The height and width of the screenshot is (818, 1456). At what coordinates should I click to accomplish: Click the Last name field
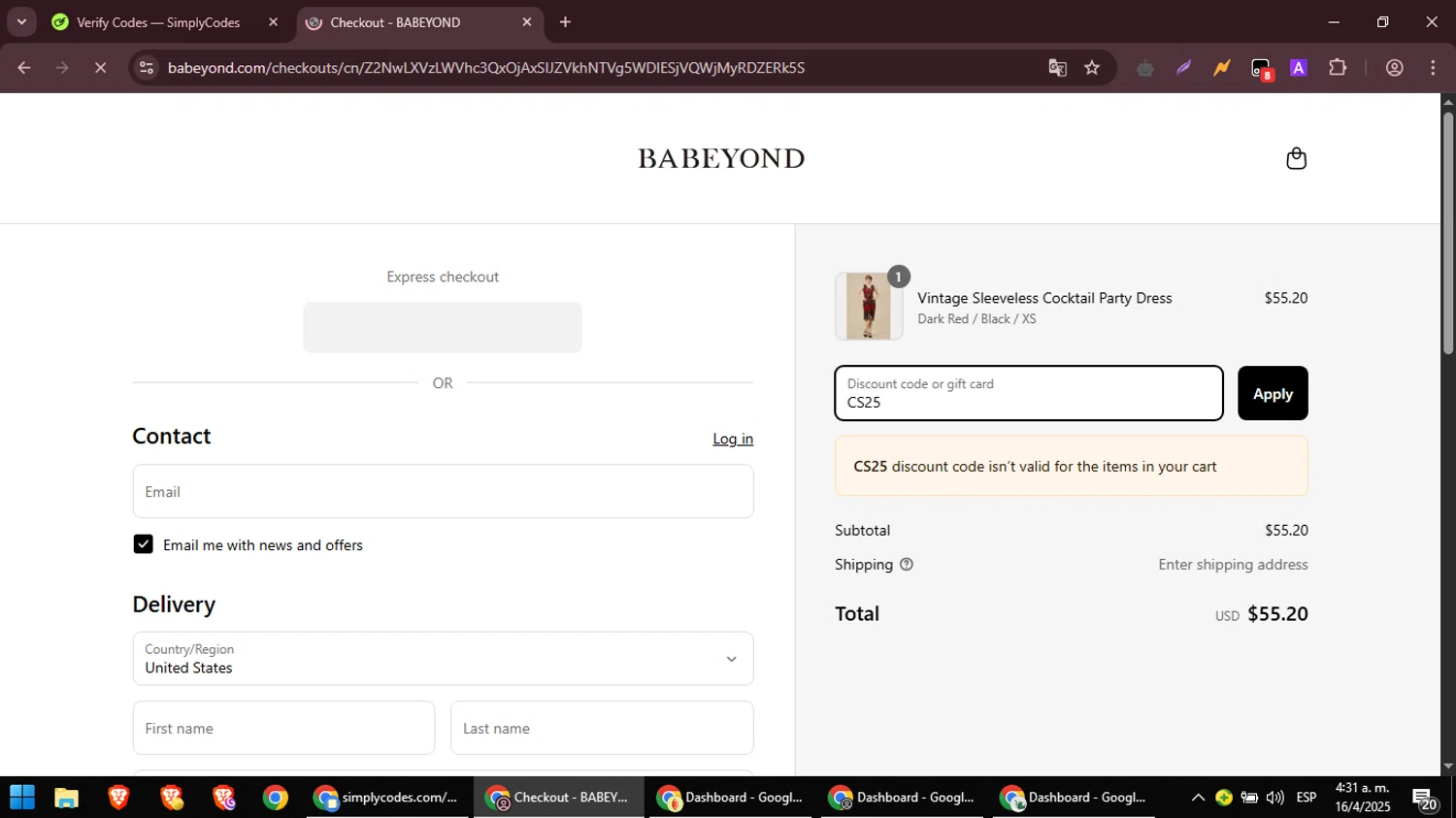tap(602, 728)
